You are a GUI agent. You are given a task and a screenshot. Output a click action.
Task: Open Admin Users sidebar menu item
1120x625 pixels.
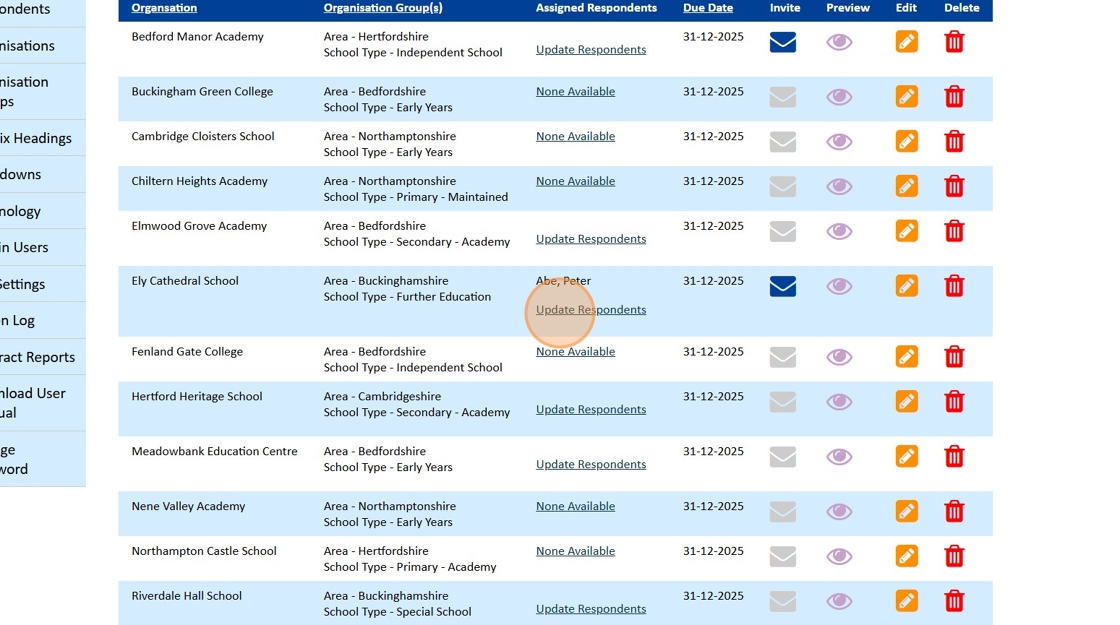point(43,247)
